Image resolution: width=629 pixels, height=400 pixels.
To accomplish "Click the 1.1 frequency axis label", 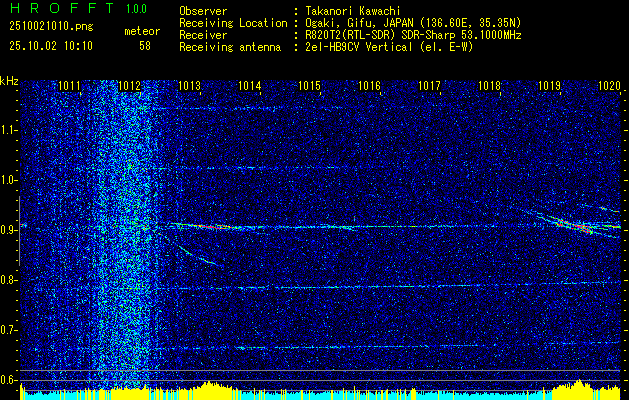I will pyautogui.click(x=7, y=130).
